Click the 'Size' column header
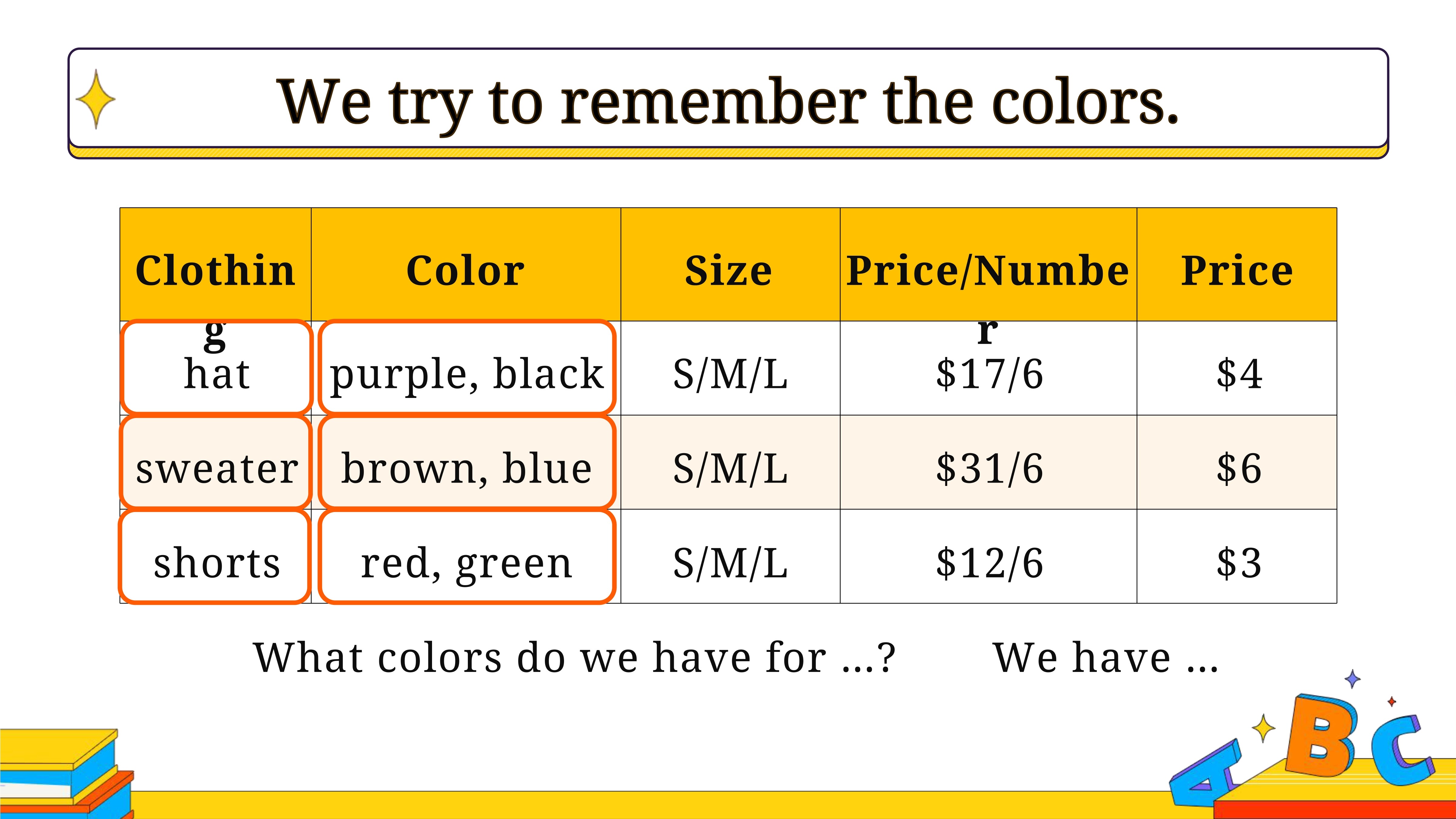Image resolution: width=1456 pixels, height=819 pixels. pos(730,265)
